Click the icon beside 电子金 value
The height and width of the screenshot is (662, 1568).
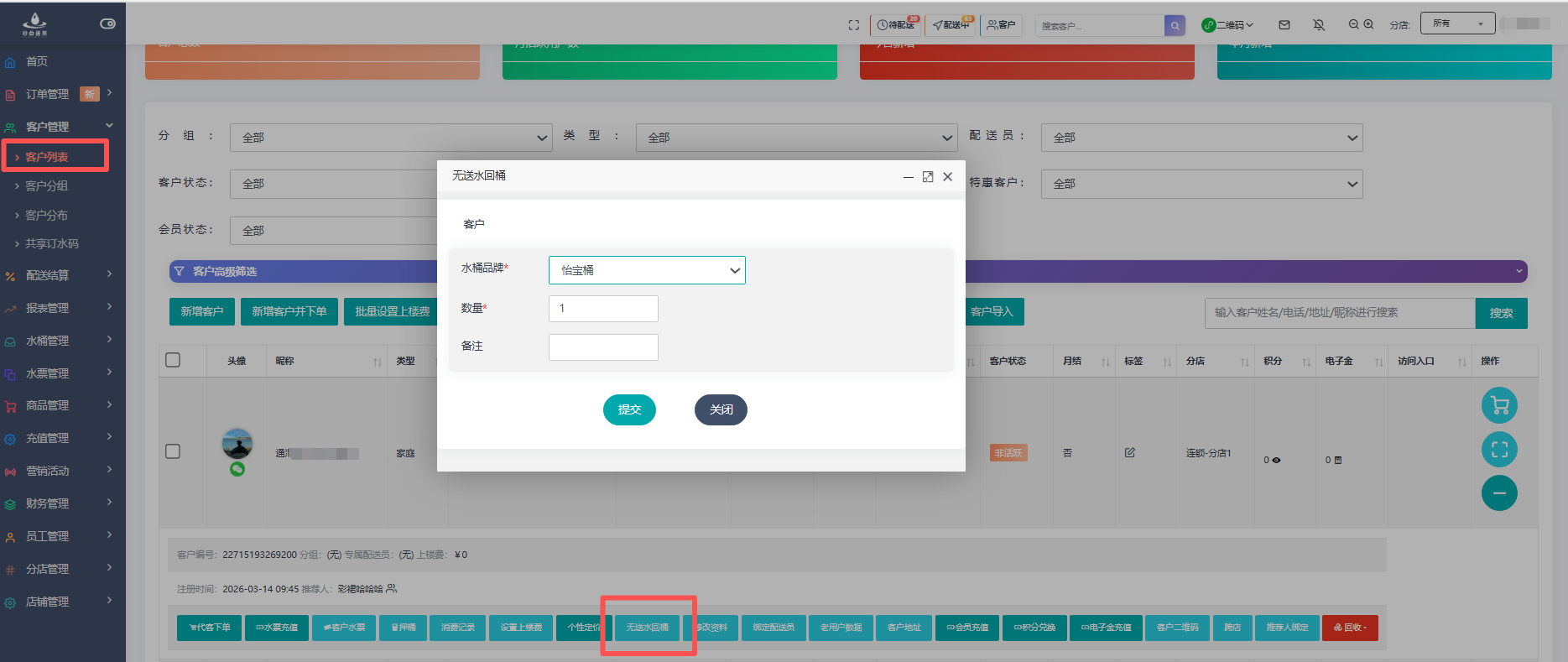tap(1337, 460)
